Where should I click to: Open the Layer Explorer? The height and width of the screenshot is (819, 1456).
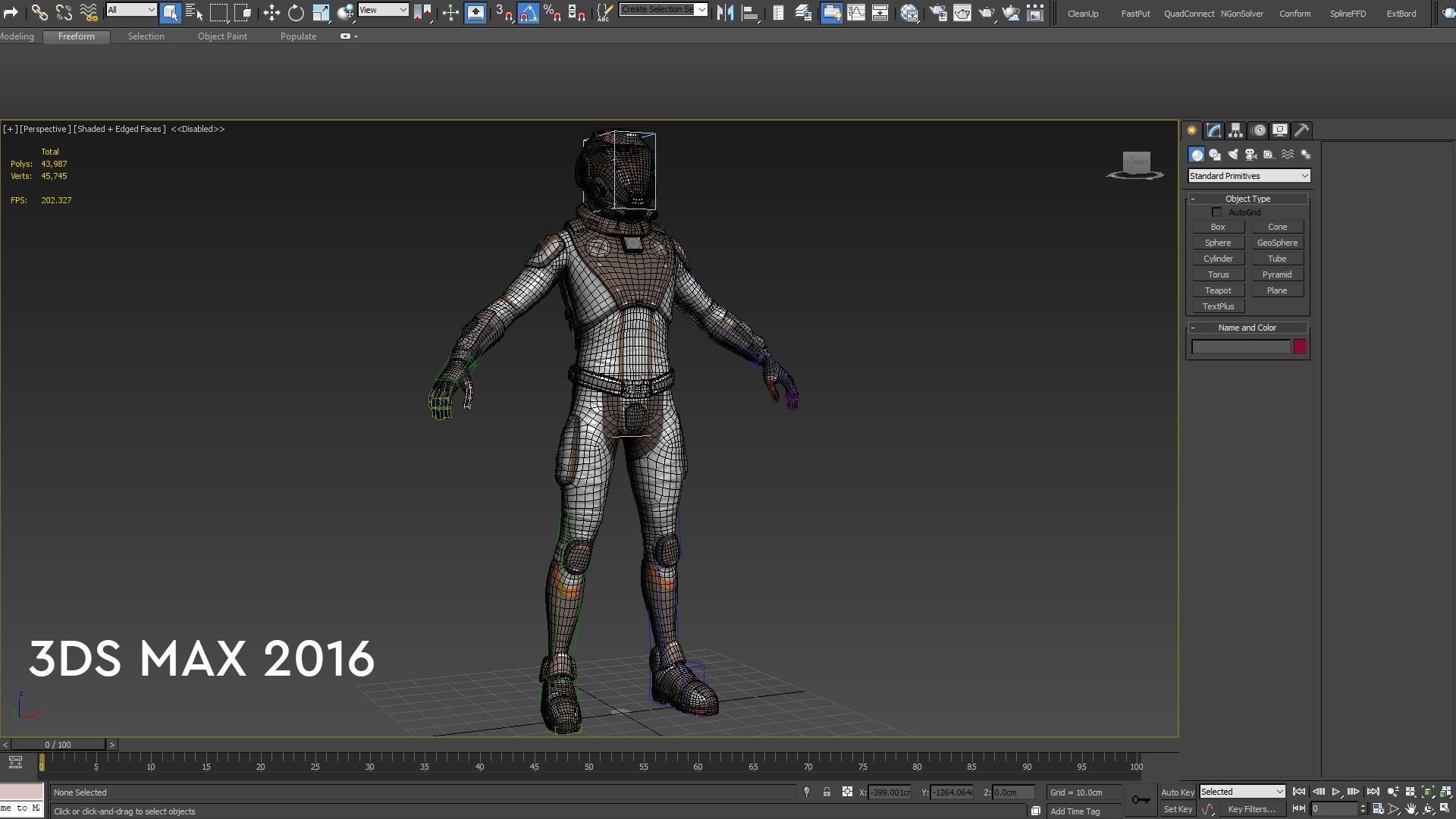tap(803, 12)
